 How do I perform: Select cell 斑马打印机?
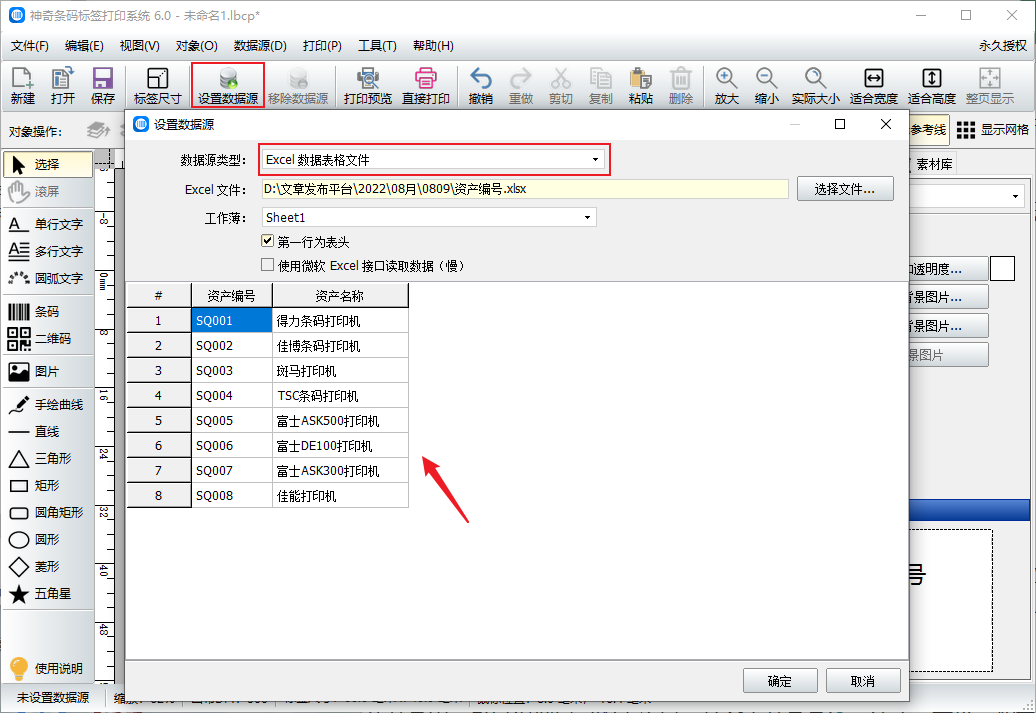click(x=340, y=371)
